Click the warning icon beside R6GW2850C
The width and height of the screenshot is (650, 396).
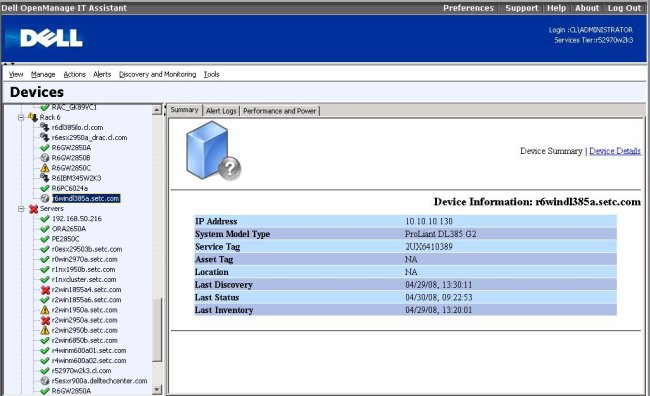(x=45, y=168)
